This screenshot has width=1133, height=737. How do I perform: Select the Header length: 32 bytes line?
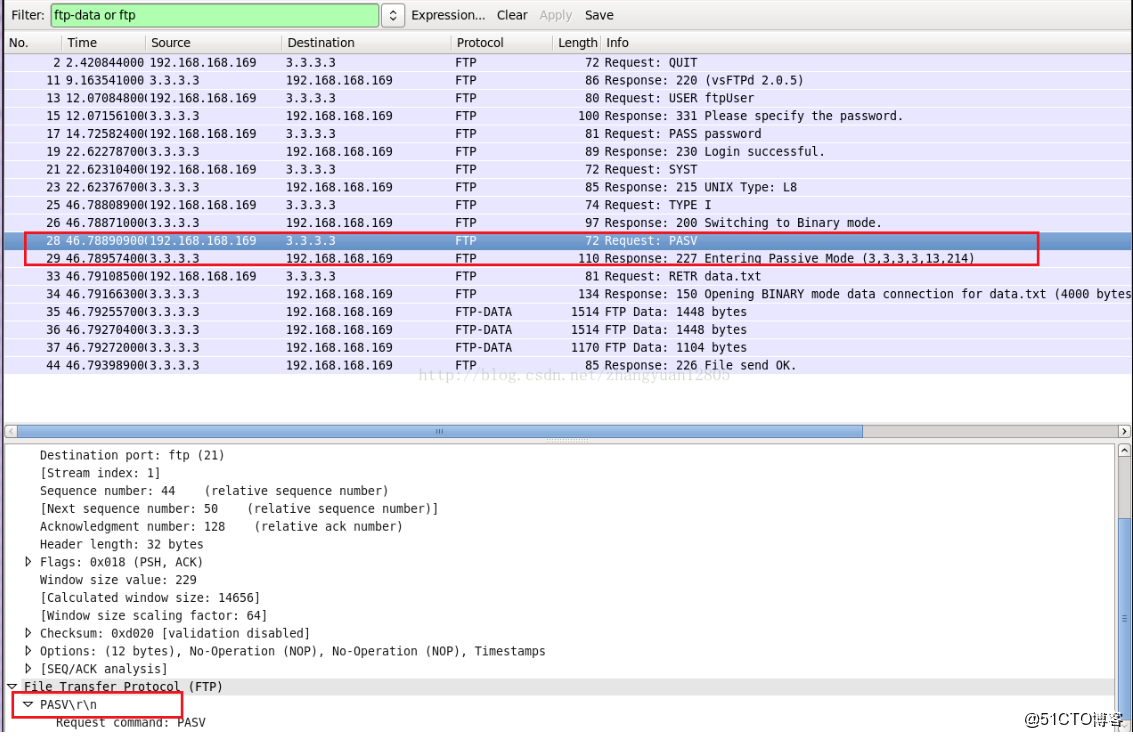[x=121, y=544]
